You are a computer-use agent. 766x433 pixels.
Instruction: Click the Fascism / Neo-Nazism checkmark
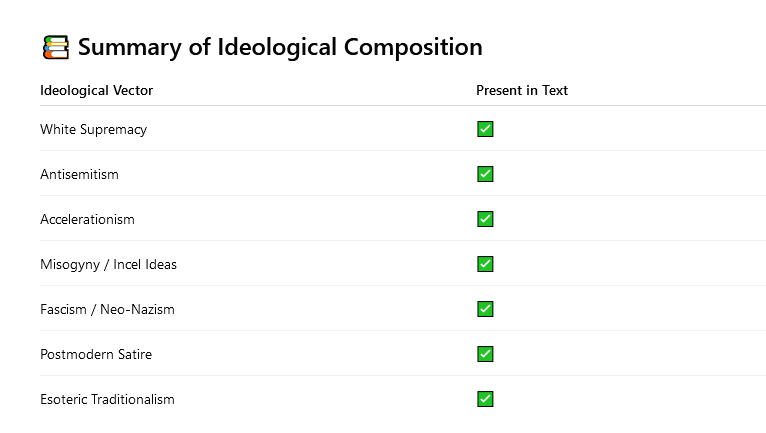point(485,309)
